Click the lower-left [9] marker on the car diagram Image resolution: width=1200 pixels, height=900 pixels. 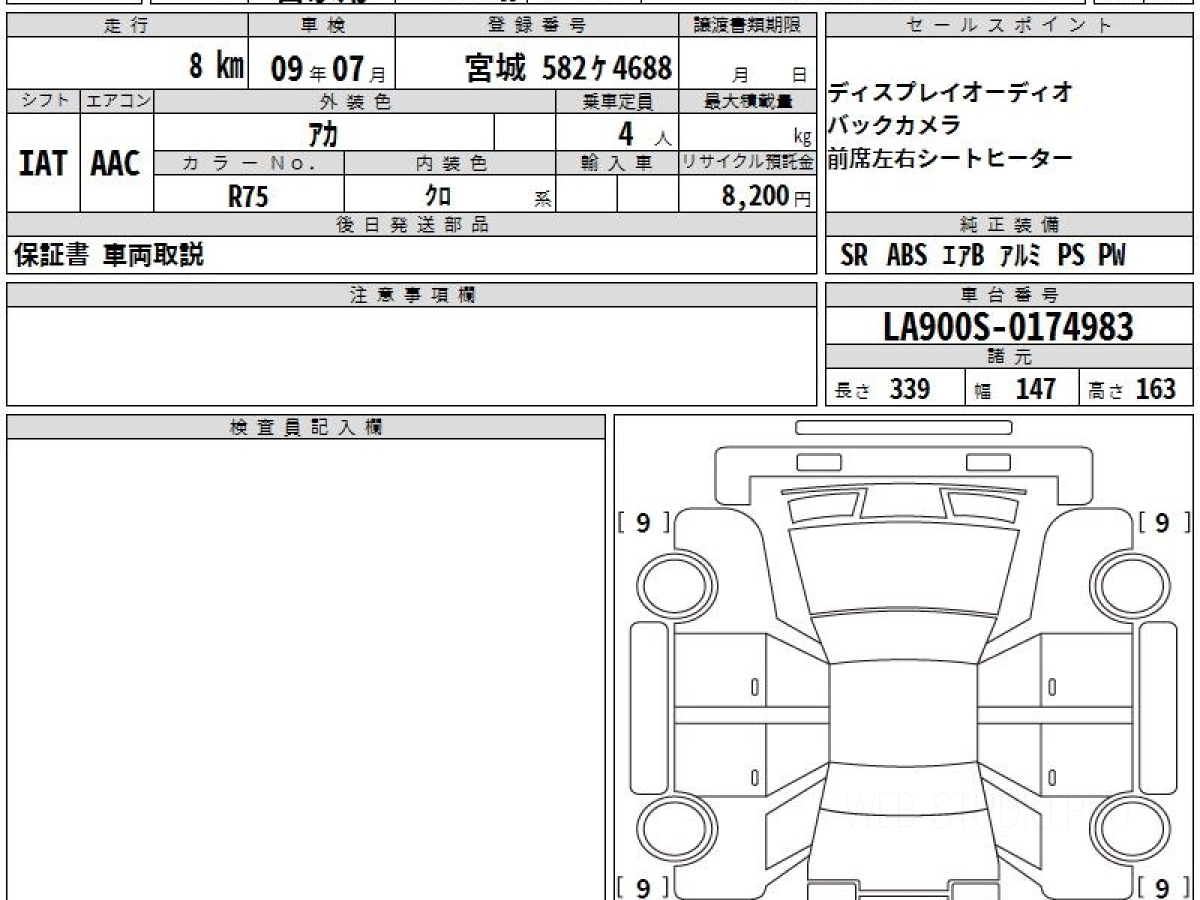click(x=643, y=888)
